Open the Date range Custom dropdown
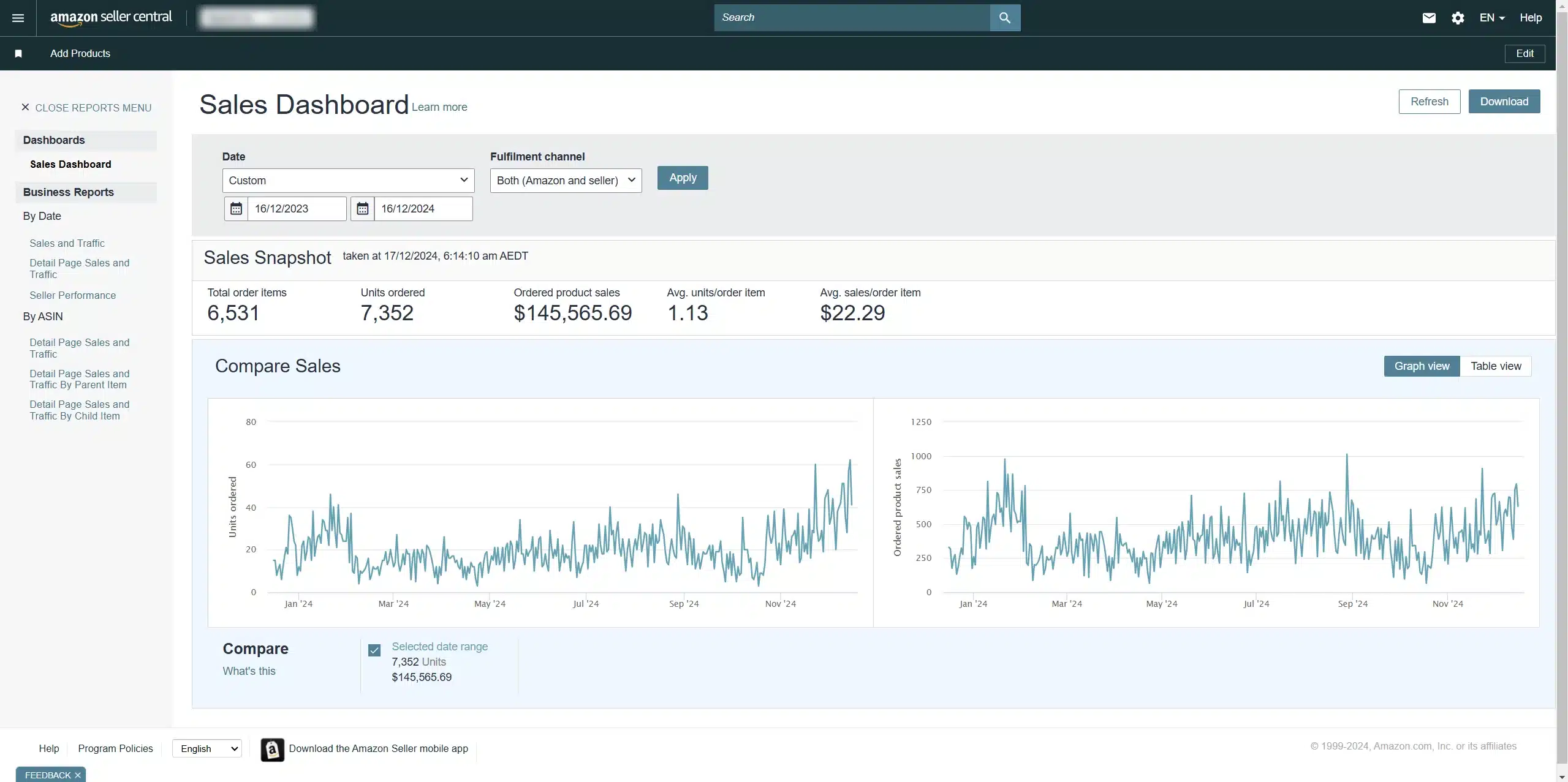Viewport: 1568px width, 782px height. [x=348, y=181]
